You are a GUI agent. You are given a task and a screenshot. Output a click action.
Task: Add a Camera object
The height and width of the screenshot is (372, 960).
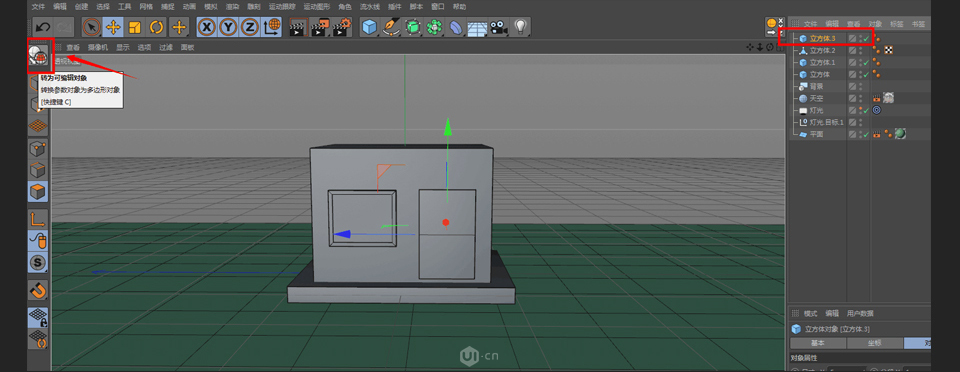(x=499, y=27)
